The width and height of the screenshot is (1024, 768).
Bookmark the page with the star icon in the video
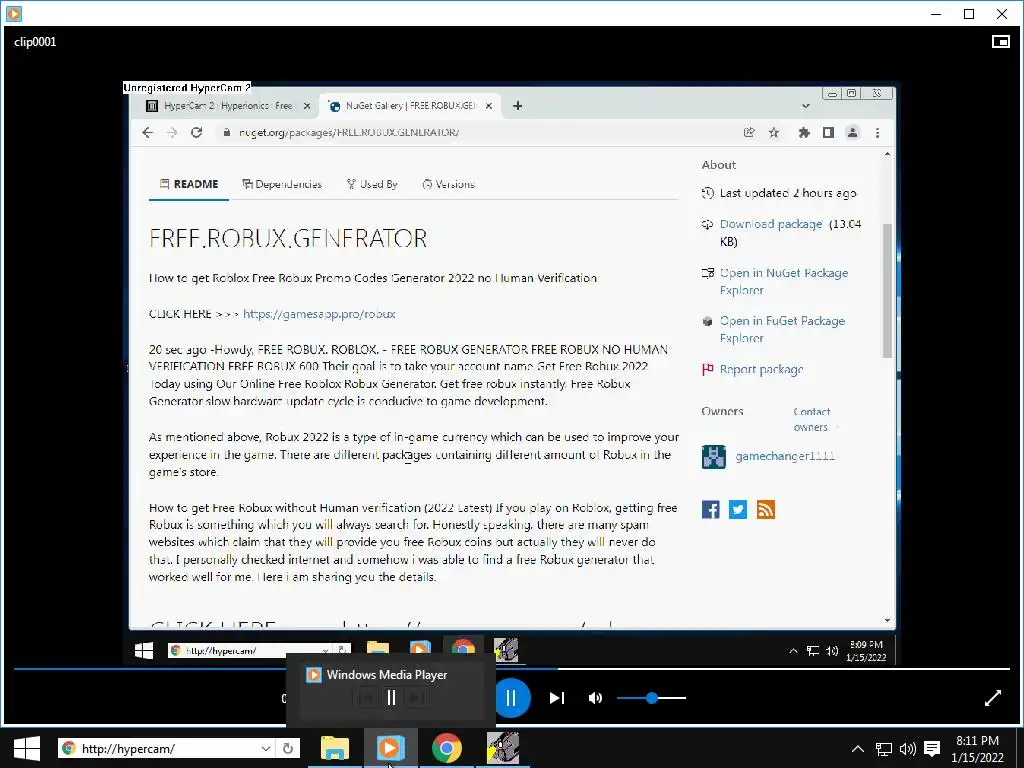774,133
